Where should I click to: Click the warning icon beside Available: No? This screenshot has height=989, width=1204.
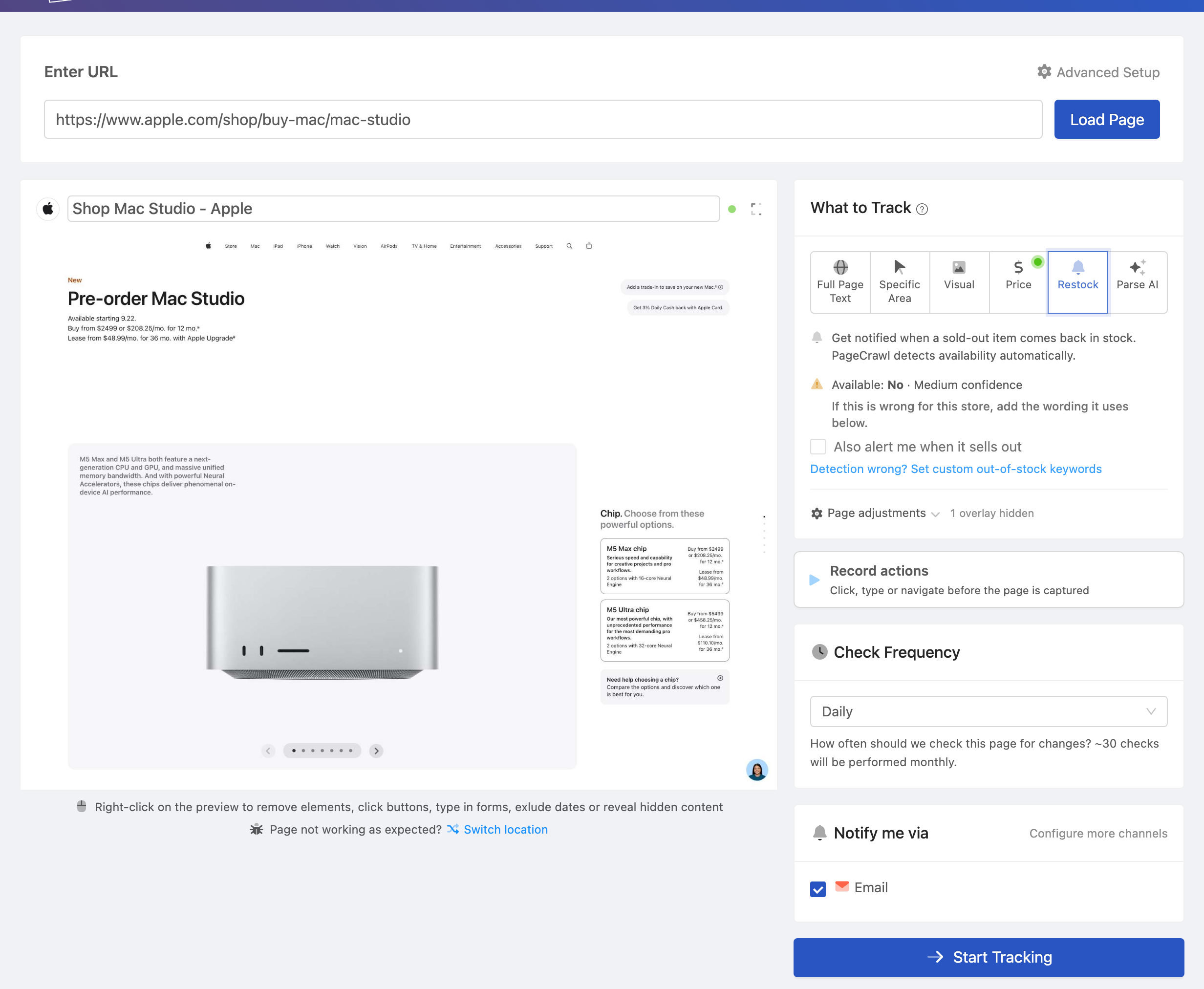tap(817, 384)
